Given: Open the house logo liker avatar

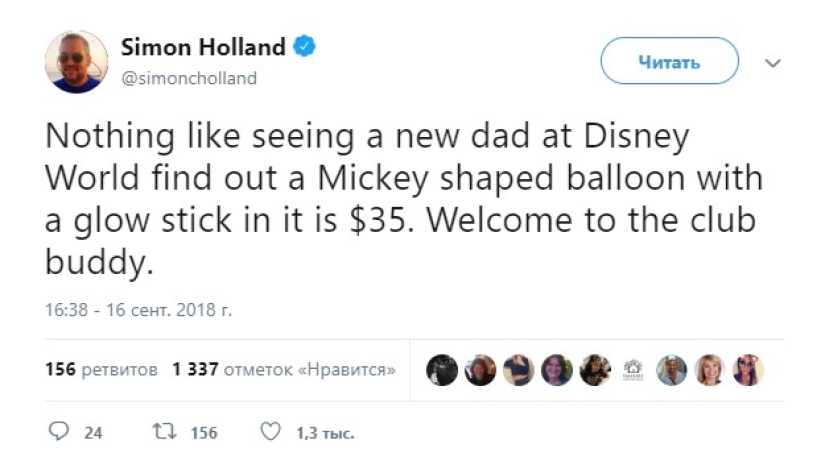Looking at the screenshot, I should [633, 370].
